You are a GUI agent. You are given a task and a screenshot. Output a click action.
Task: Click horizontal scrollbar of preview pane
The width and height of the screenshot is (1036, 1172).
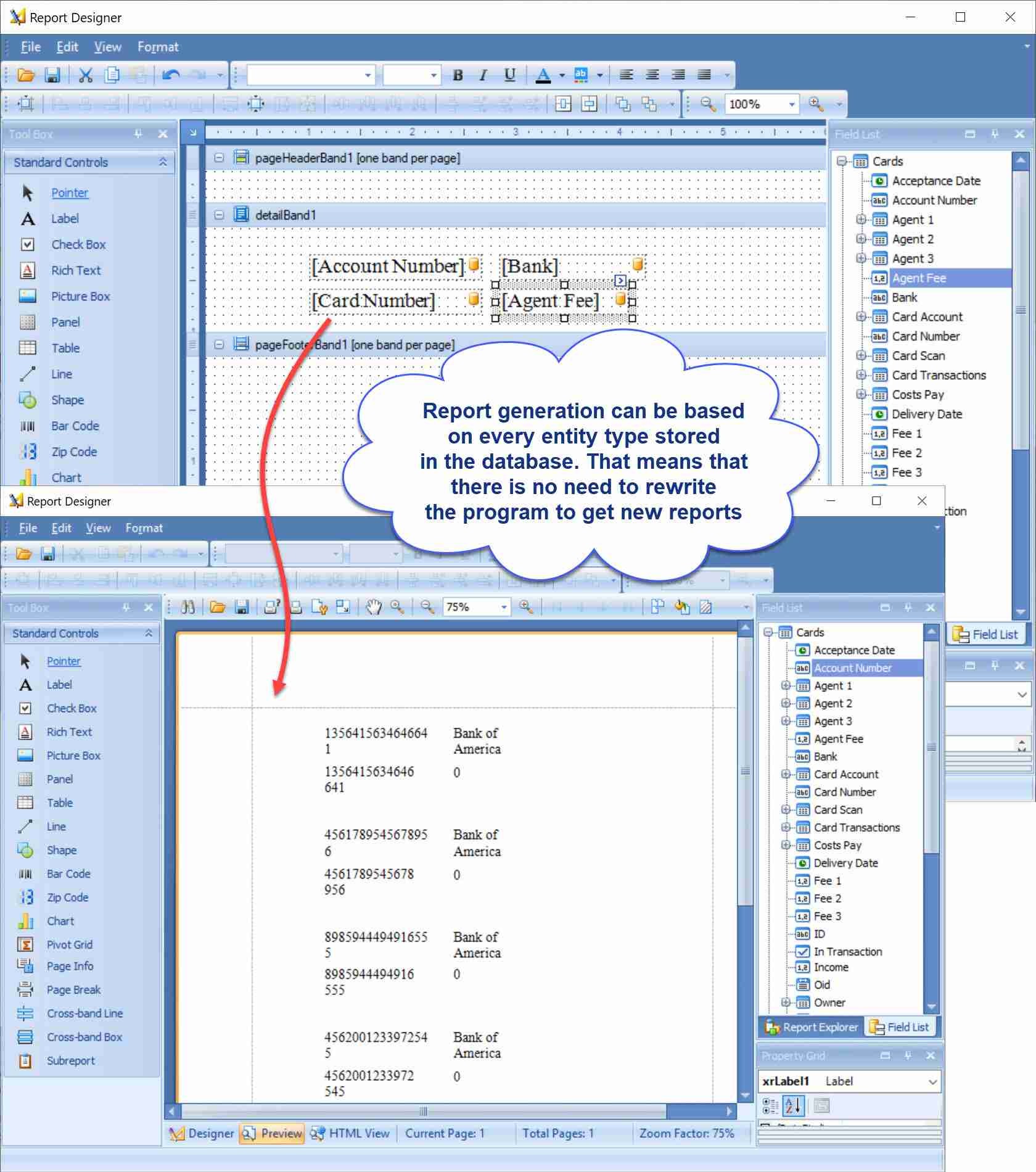(x=423, y=1112)
